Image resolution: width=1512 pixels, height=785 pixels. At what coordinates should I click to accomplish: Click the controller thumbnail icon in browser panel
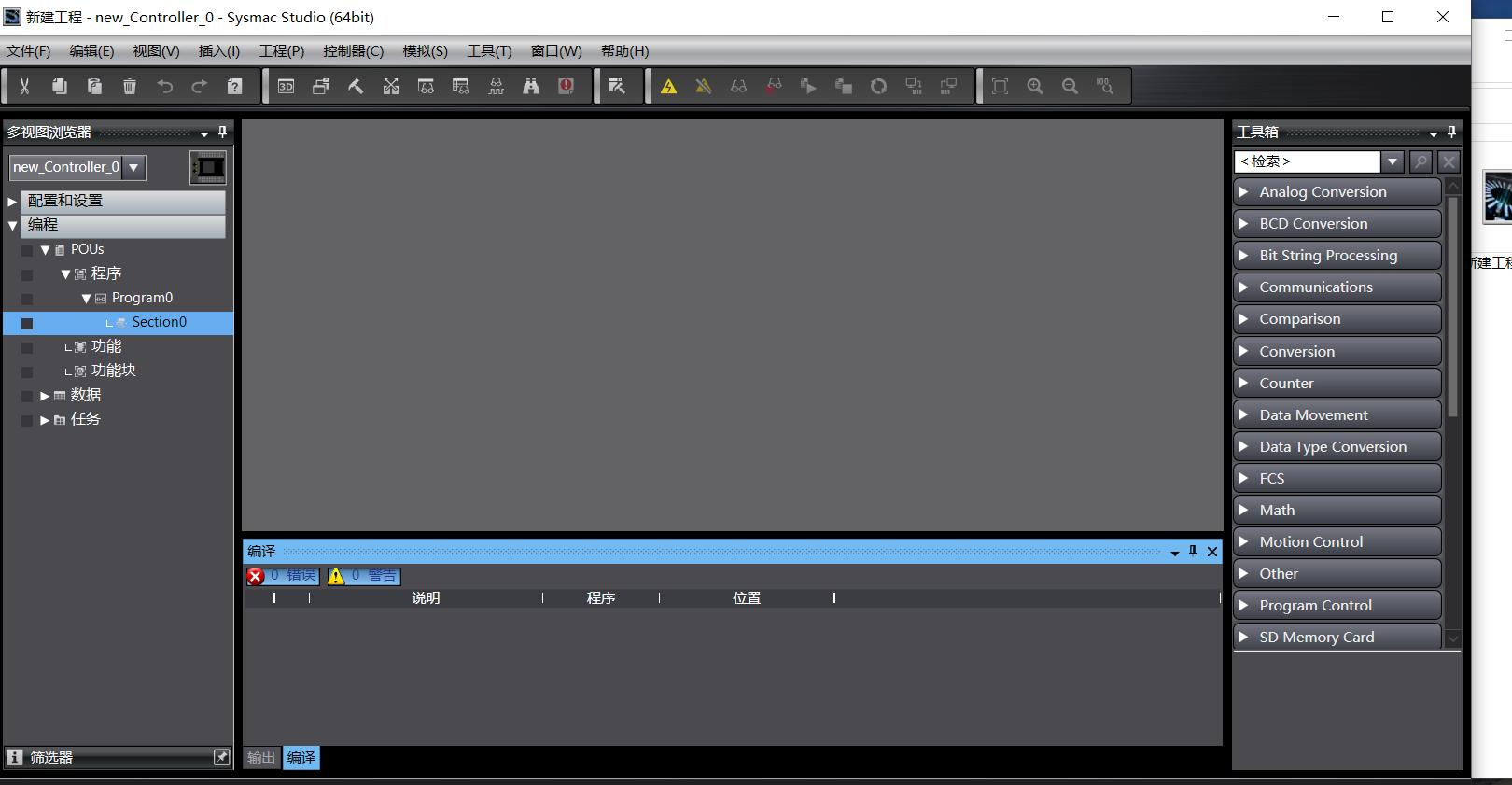[x=208, y=168]
